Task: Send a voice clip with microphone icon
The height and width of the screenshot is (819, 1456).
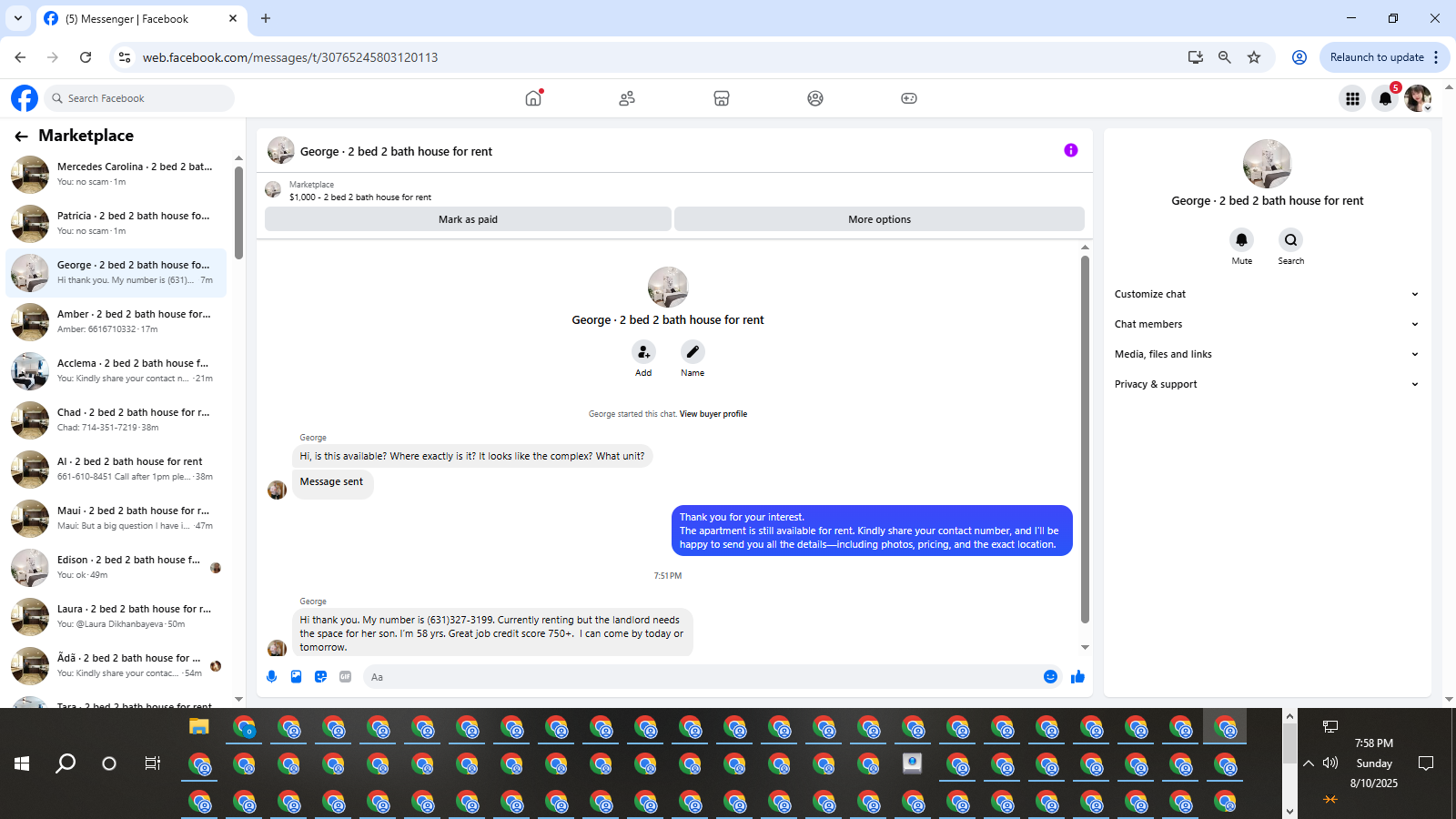Action: click(271, 676)
